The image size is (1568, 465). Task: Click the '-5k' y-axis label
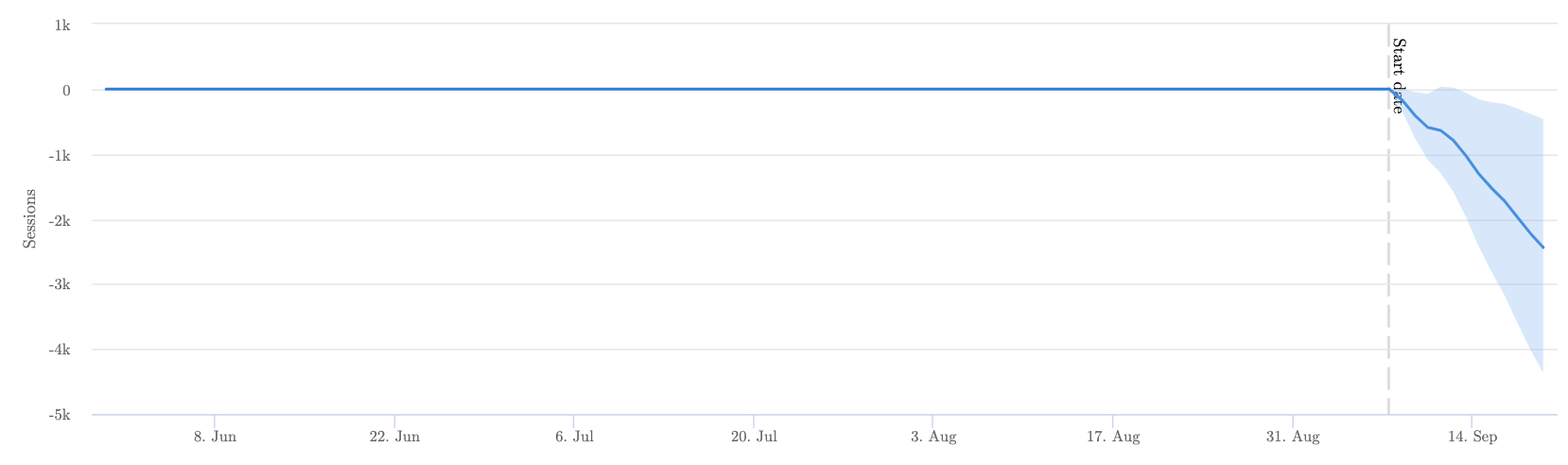tap(60, 415)
